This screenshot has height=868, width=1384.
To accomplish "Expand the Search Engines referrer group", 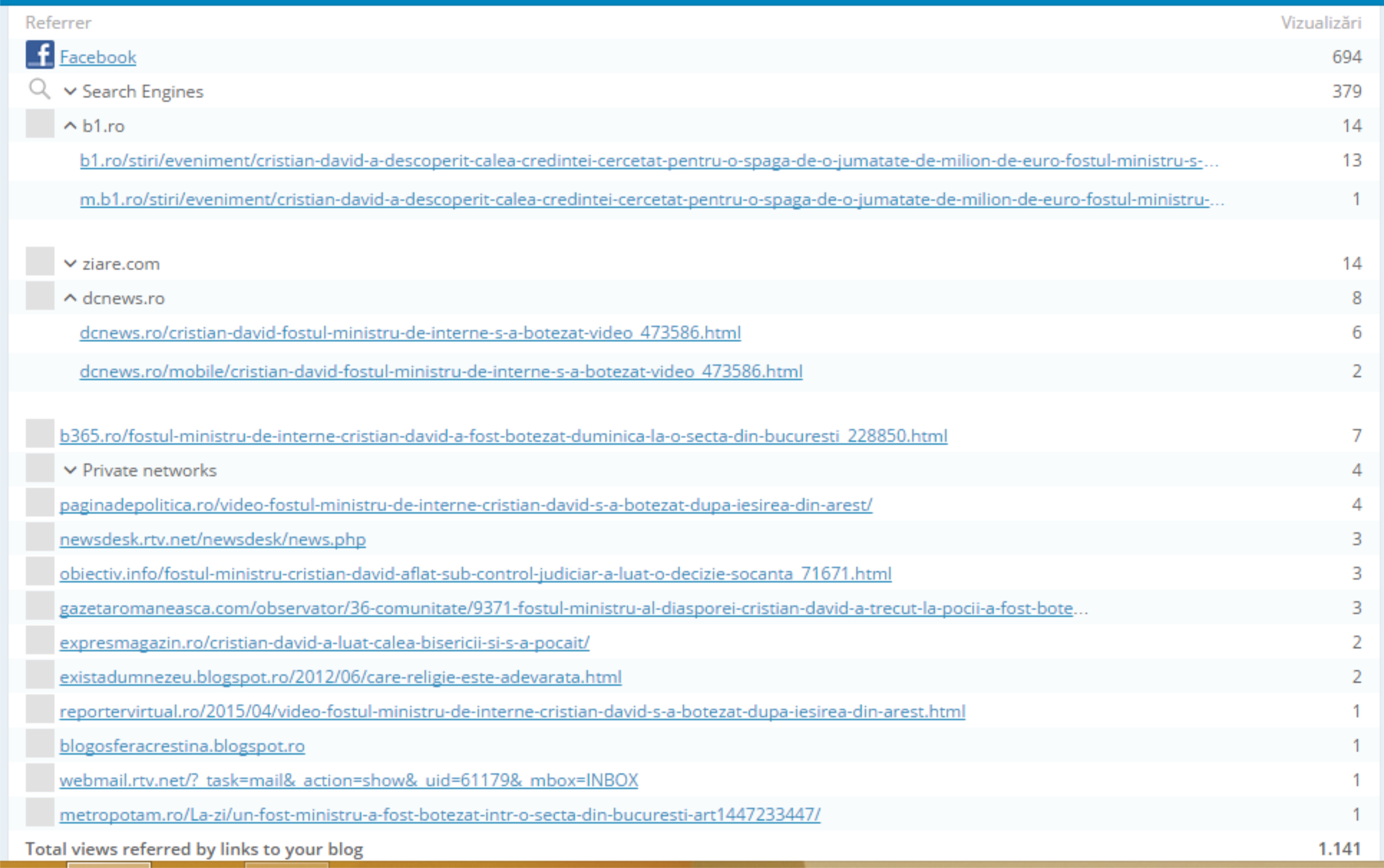I will [70, 91].
